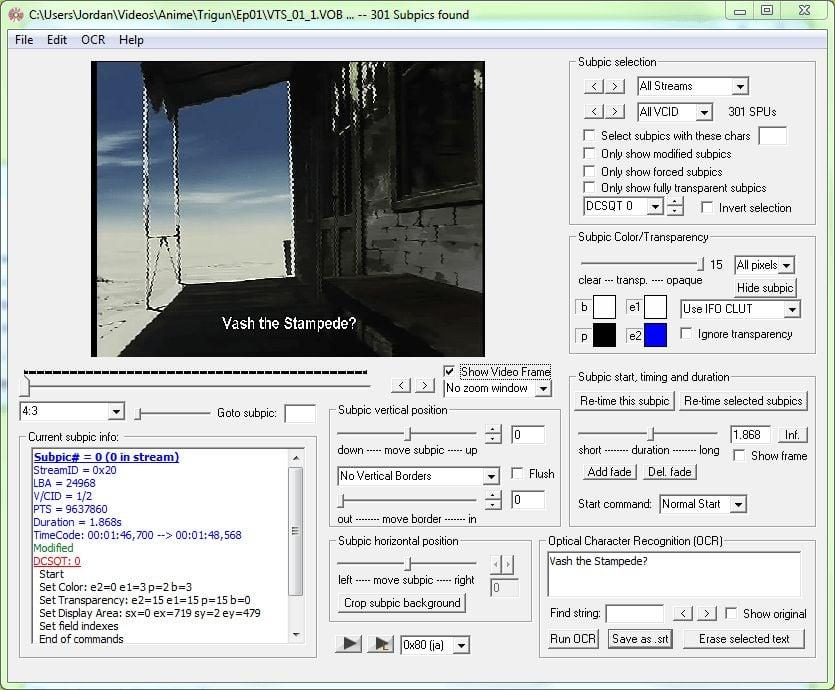Image resolution: width=835 pixels, height=690 pixels.
Task: Click Re-time selected subpics button
Action: coord(743,401)
